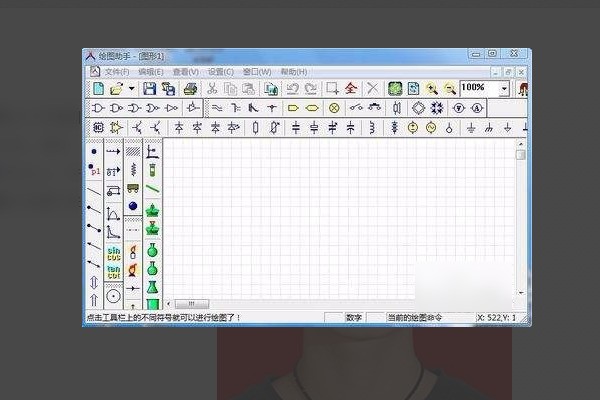Open the zoom percentage dropdown
Screen dimensions: 600x400
click(x=504, y=89)
